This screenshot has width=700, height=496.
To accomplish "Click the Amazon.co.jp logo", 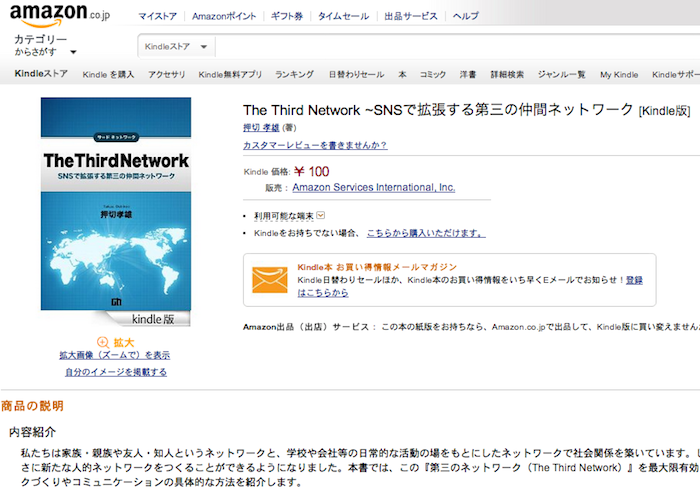I will pyautogui.click(x=60, y=15).
